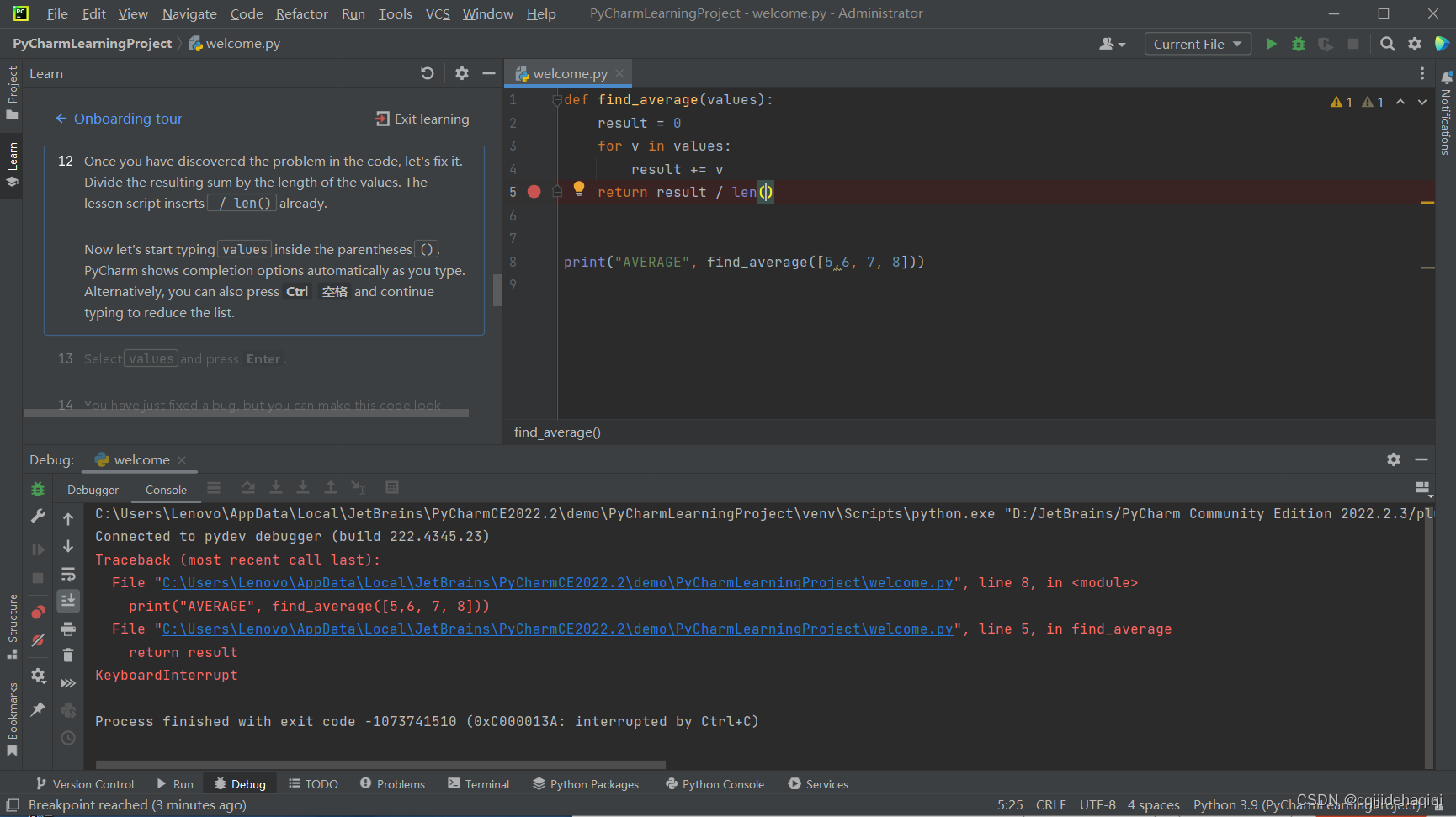Click the lightbulb quick-fix icon on line 5

(x=579, y=188)
